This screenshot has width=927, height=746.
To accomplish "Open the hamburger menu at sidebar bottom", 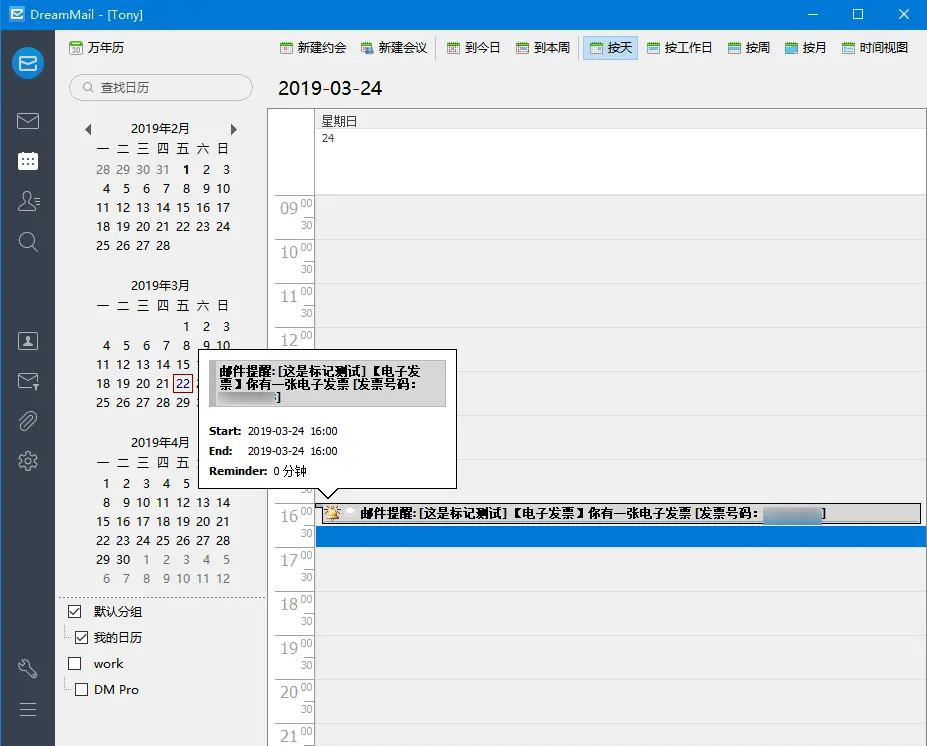I will tap(28, 709).
